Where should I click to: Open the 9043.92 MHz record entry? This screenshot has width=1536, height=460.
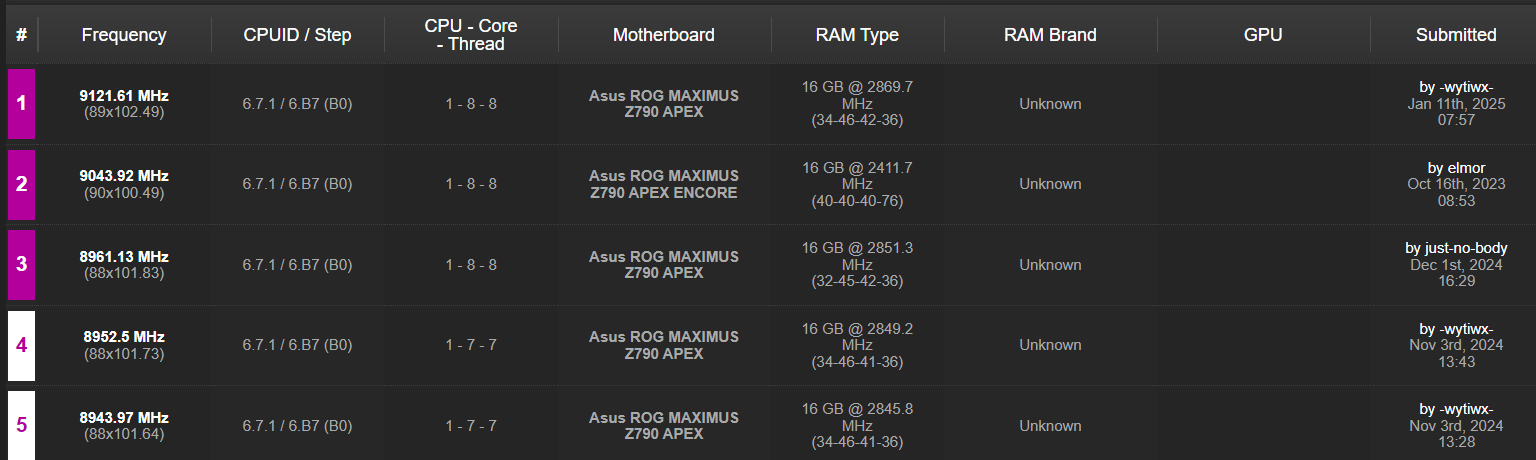124,176
